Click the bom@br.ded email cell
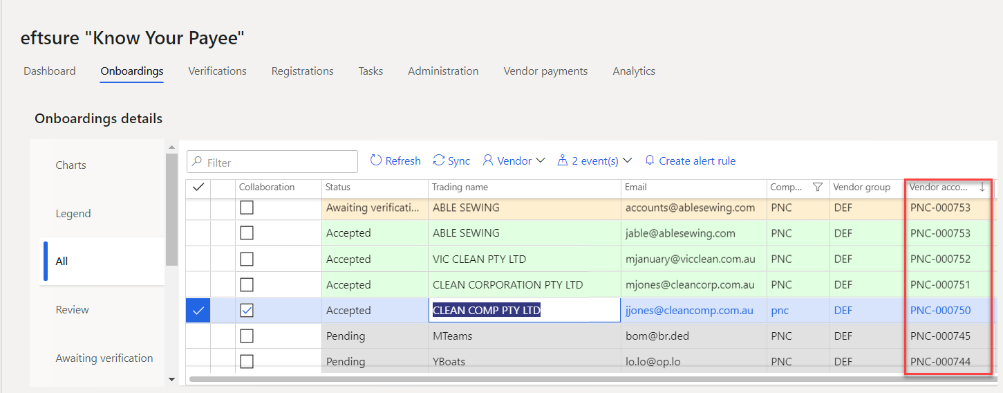The height and width of the screenshot is (393, 1003). [693, 335]
